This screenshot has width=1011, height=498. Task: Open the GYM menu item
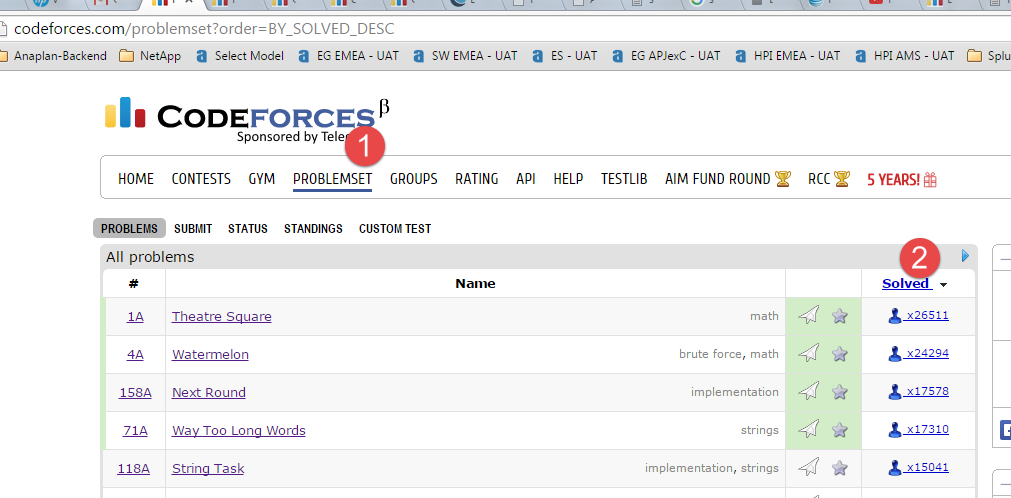pyautogui.click(x=262, y=179)
